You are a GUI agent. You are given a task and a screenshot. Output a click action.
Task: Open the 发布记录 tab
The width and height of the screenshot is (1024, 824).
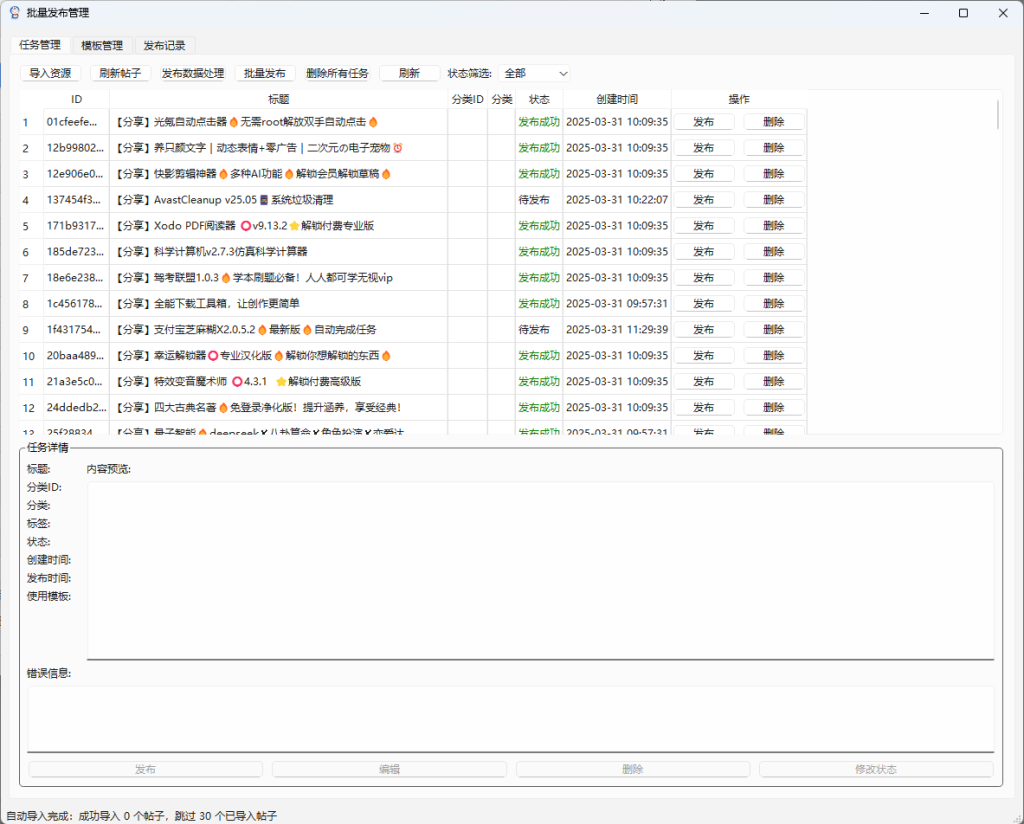coord(164,45)
